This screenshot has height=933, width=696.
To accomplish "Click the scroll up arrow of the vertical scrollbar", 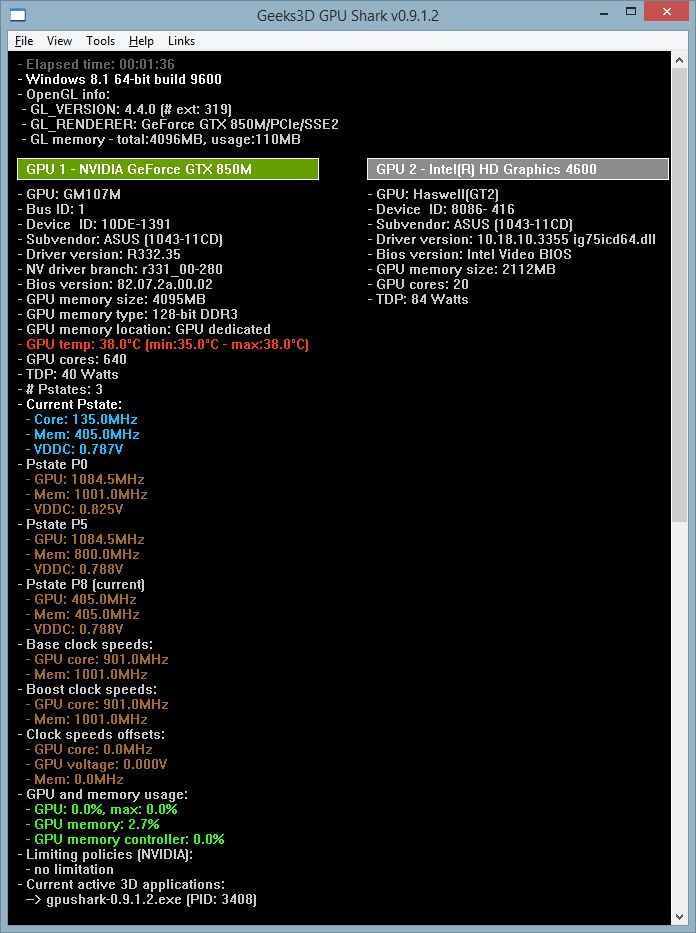I will coord(680,60).
